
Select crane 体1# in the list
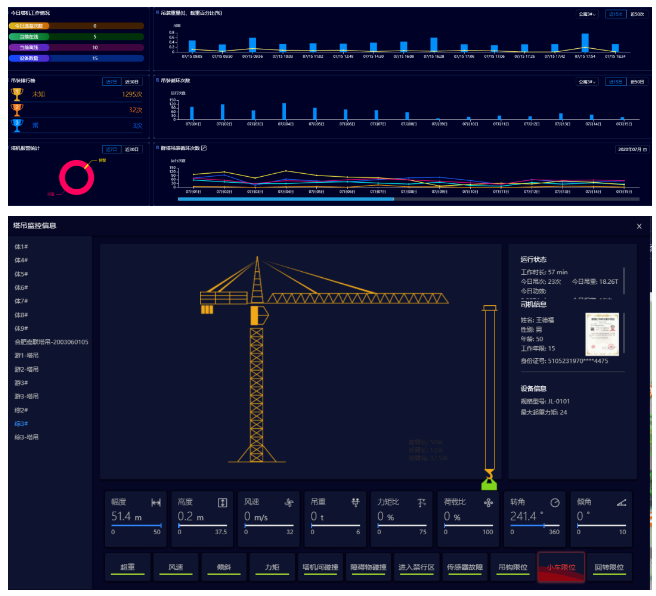click(21, 246)
